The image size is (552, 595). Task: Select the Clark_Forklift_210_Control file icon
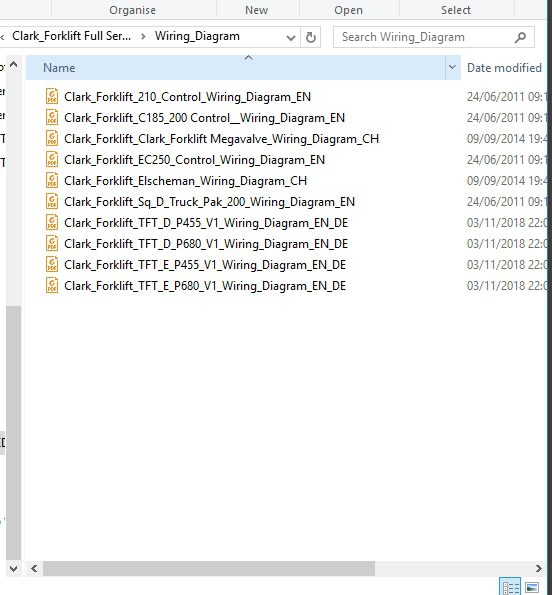tap(52, 96)
